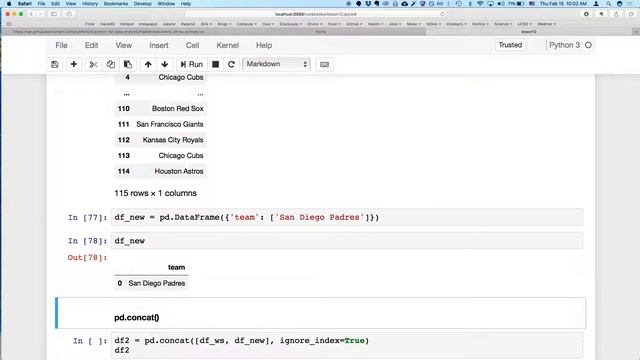This screenshot has height=360, width=640.
Task: Insert a cell below with plus icon
Action: [74, 64]
